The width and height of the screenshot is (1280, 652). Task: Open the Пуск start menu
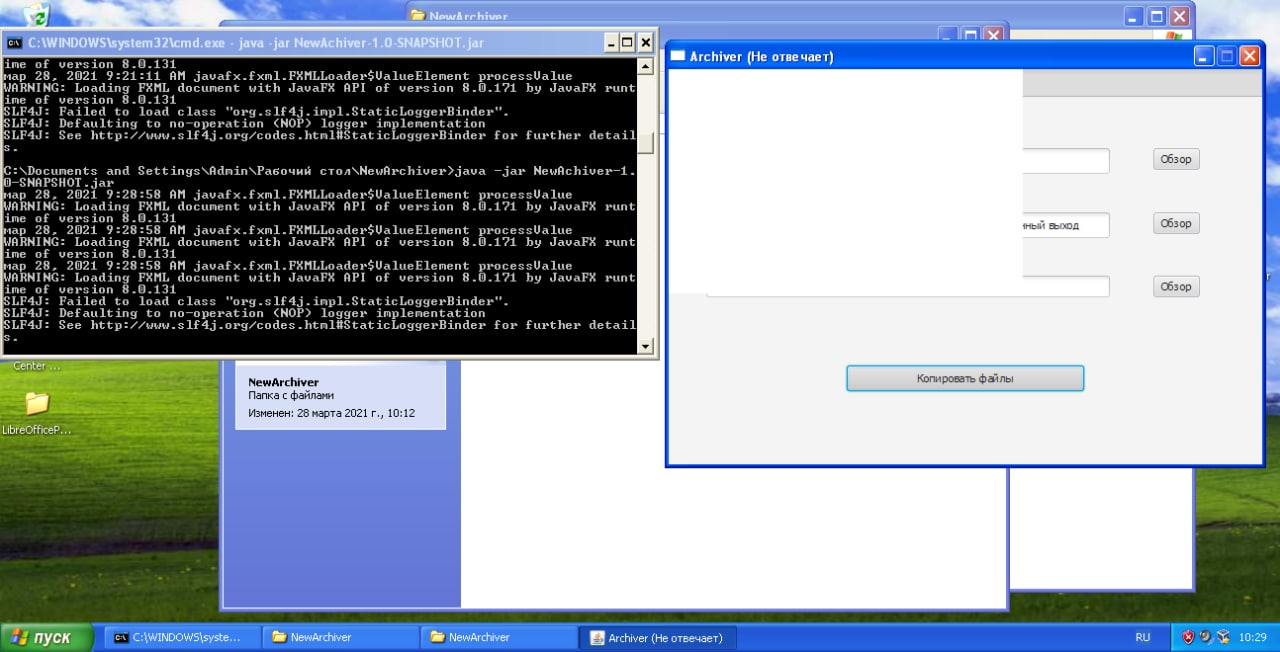click(x=45, y=637)
